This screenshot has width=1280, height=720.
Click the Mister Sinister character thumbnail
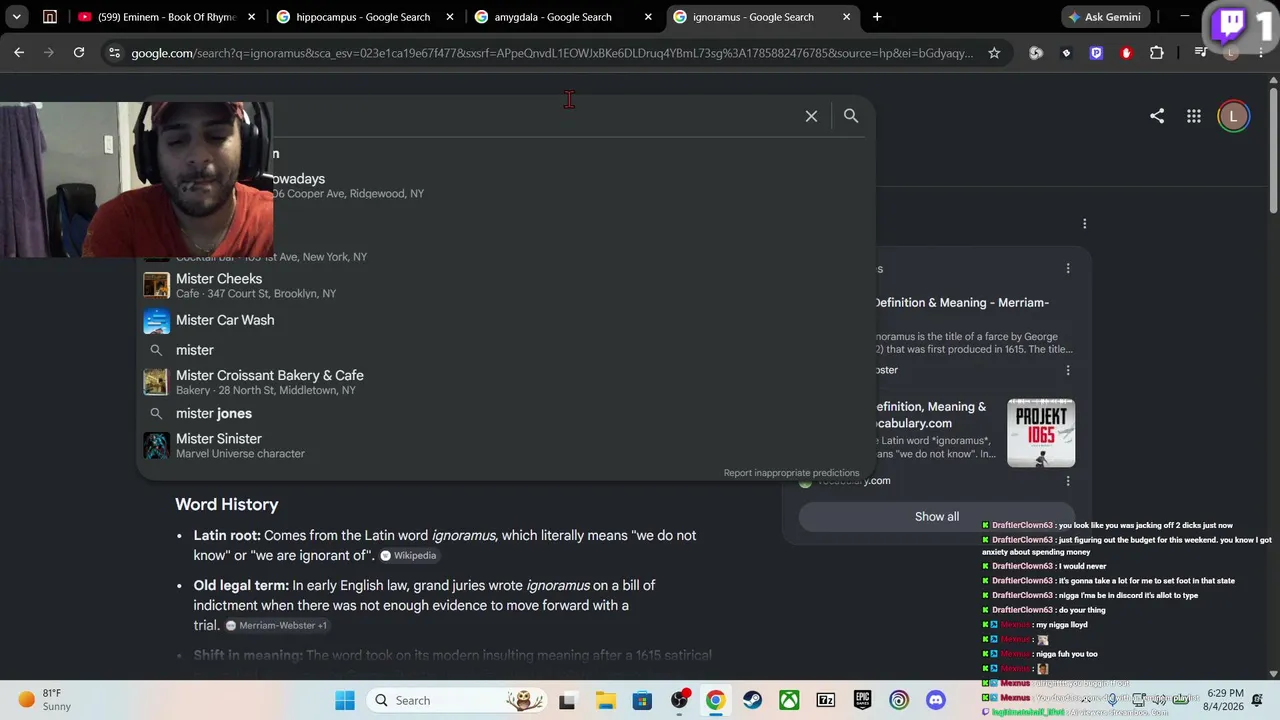(x=156, y=445)
